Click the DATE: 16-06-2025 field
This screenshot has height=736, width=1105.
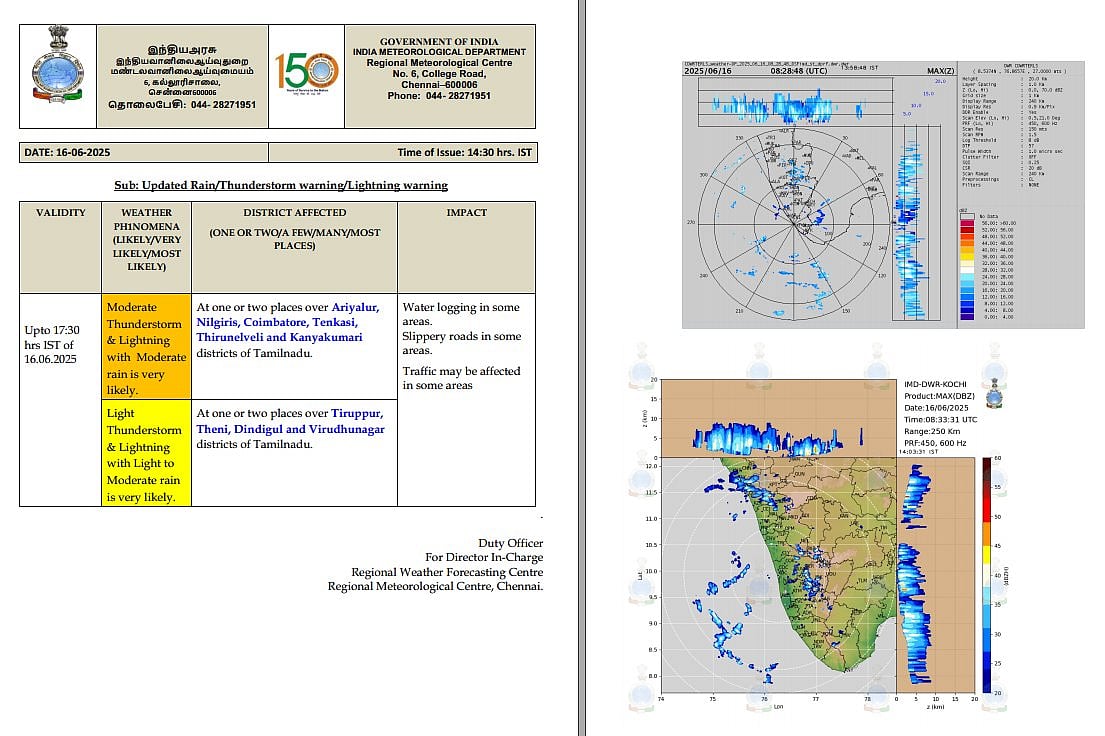64,152
